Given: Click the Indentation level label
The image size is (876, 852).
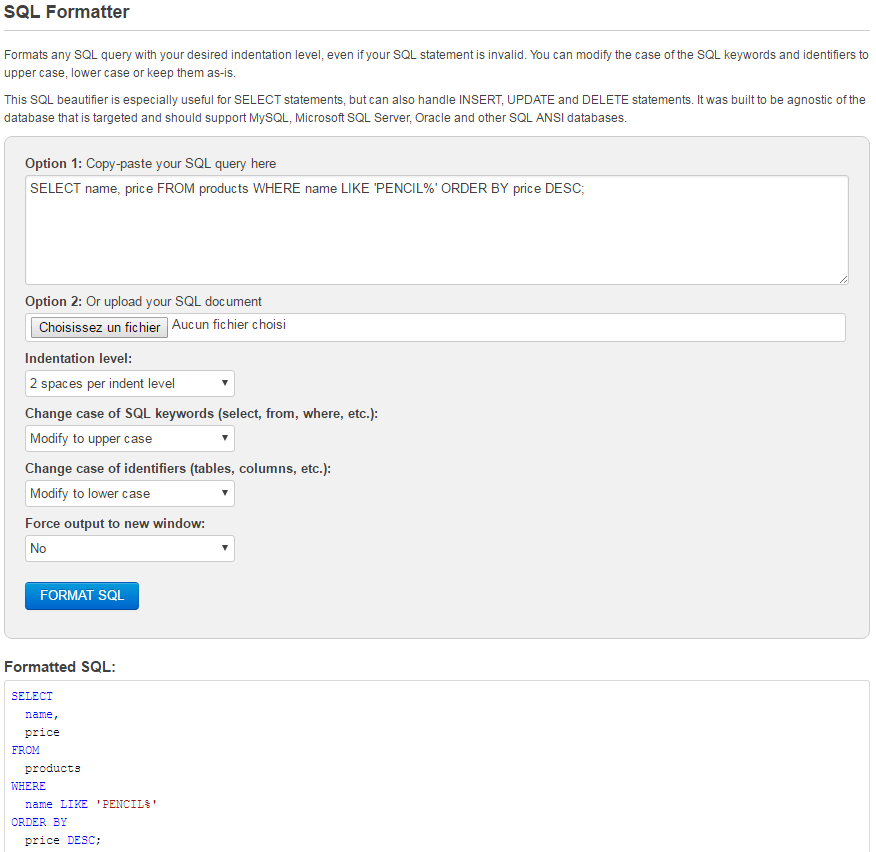Looking at the screenshot, I should (x=78, y=358).
